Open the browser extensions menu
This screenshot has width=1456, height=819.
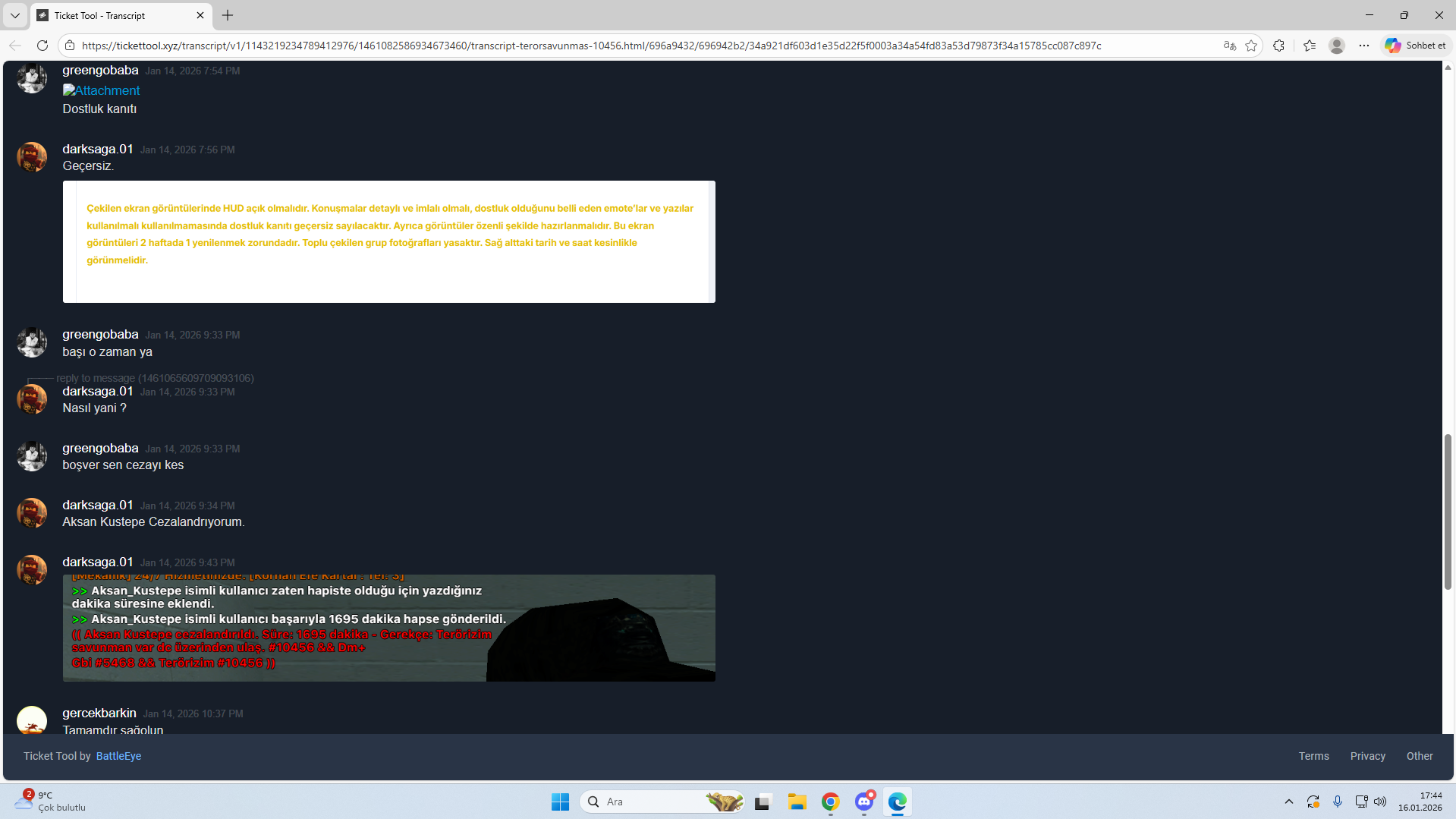coord(1279,46)
